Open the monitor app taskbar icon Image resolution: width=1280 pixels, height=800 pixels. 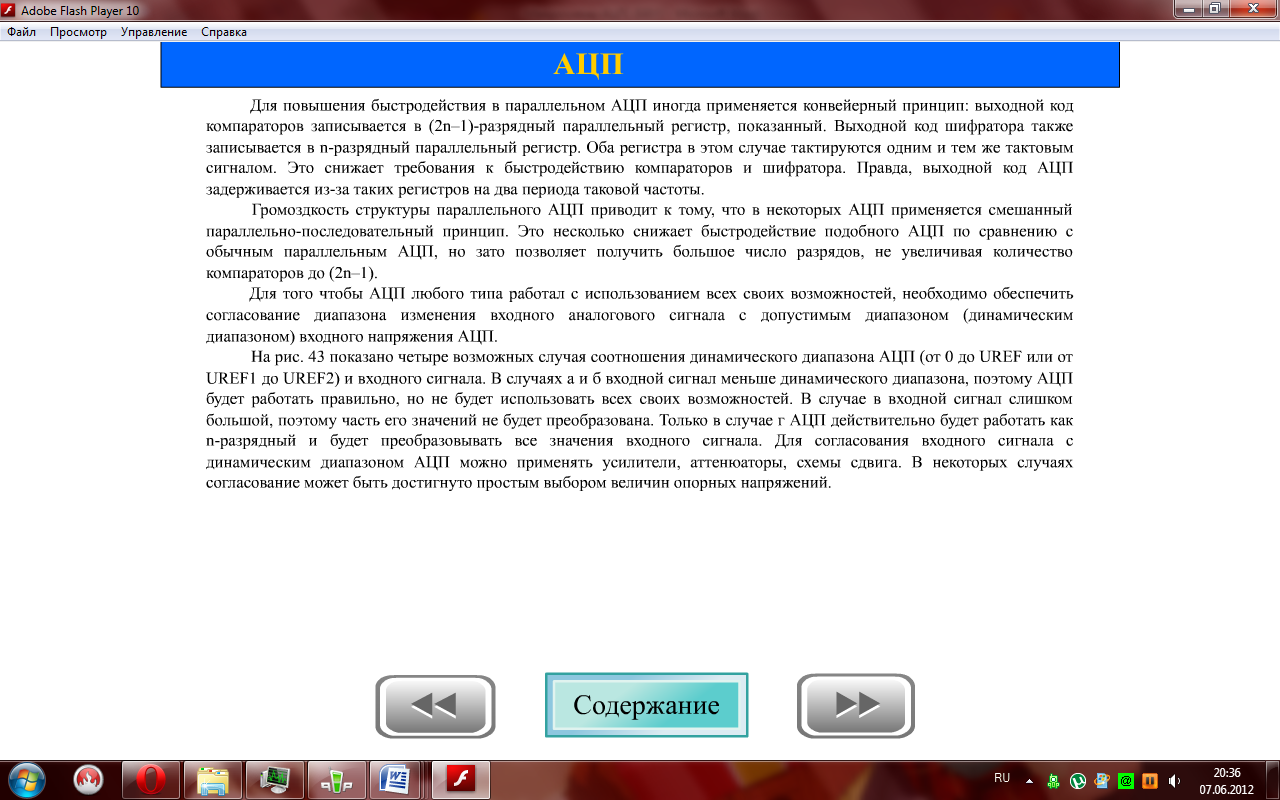[x=275, y=779]
